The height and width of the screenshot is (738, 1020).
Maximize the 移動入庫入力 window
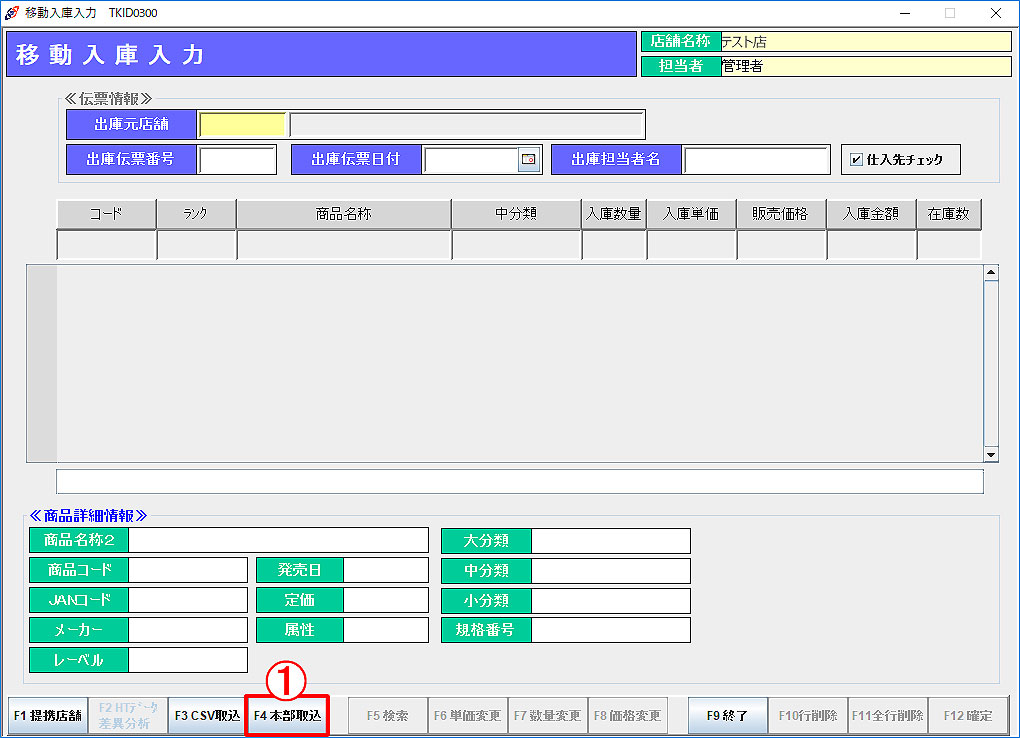949,13
